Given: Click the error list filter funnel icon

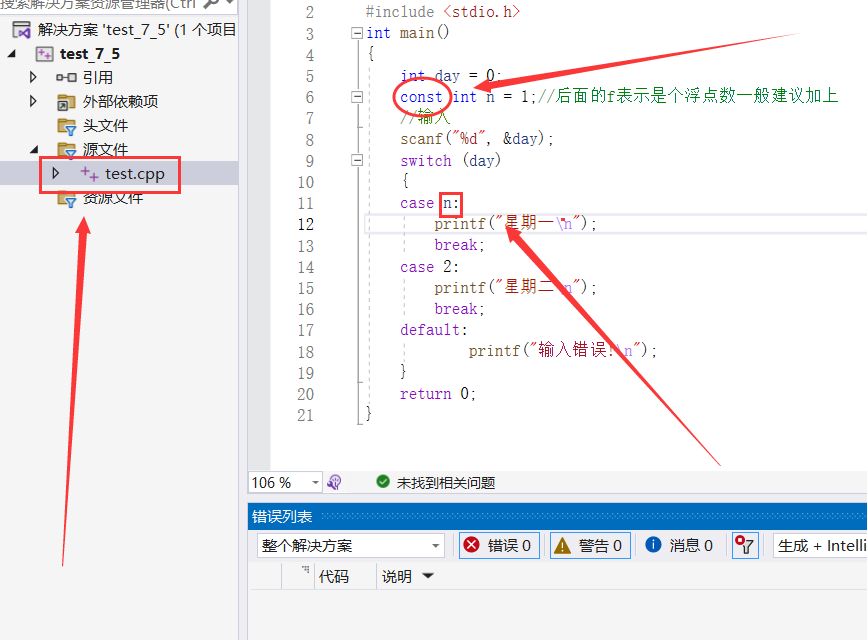Looking at the screenshot, I should [x=745, y=545].
